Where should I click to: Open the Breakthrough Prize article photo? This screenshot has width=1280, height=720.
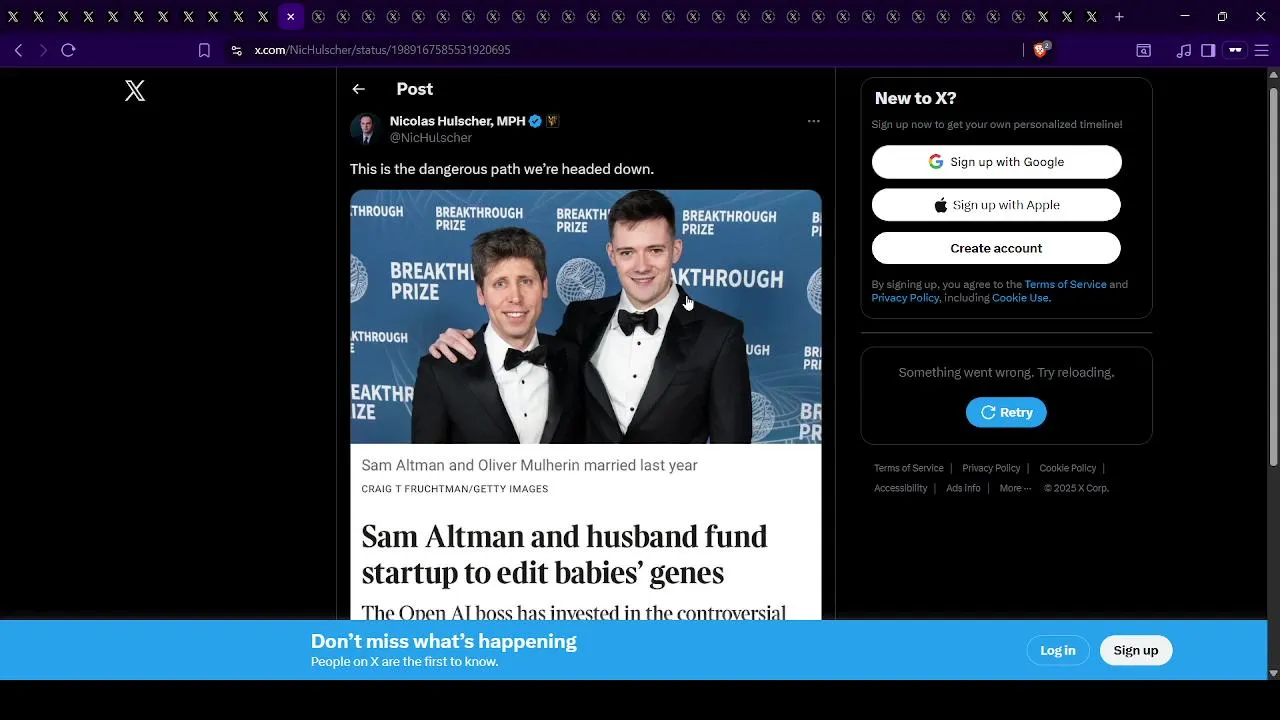[x=586, y=317]
